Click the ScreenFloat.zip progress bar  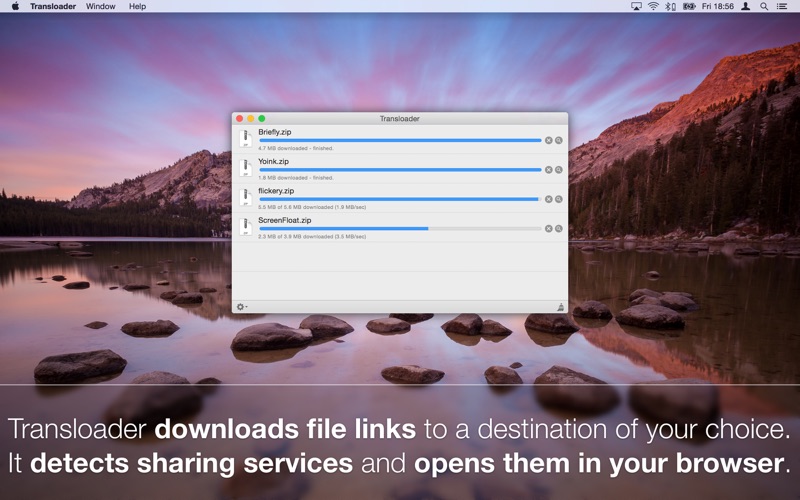tap(400, 229)
